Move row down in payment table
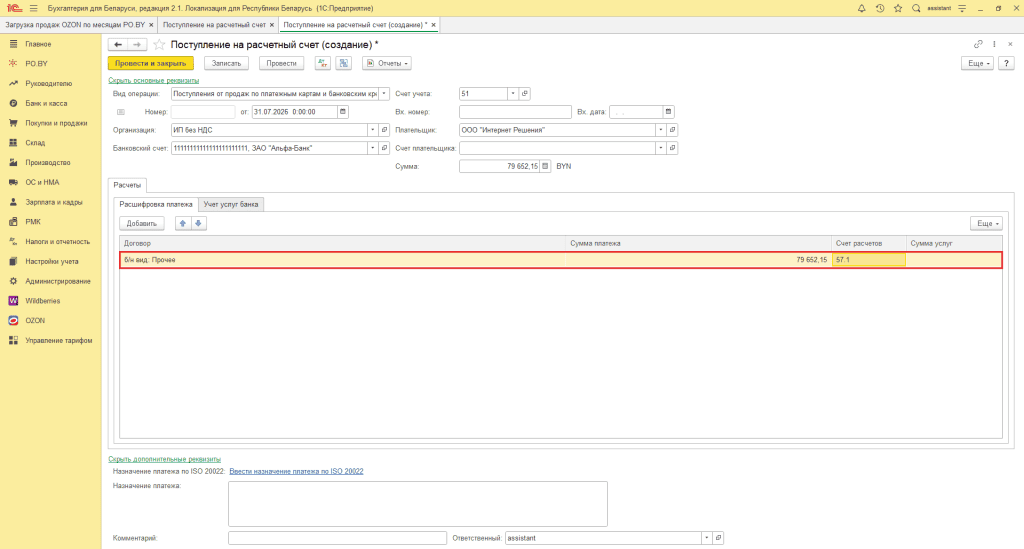Screen dimensions: 1024x549 pyautogui.click(x=199, y=223)
